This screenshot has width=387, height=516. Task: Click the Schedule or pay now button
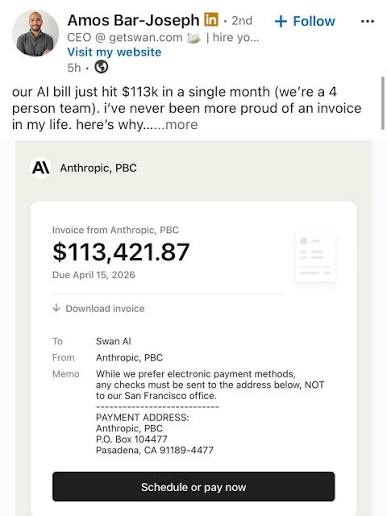click(x=194, y=487)
